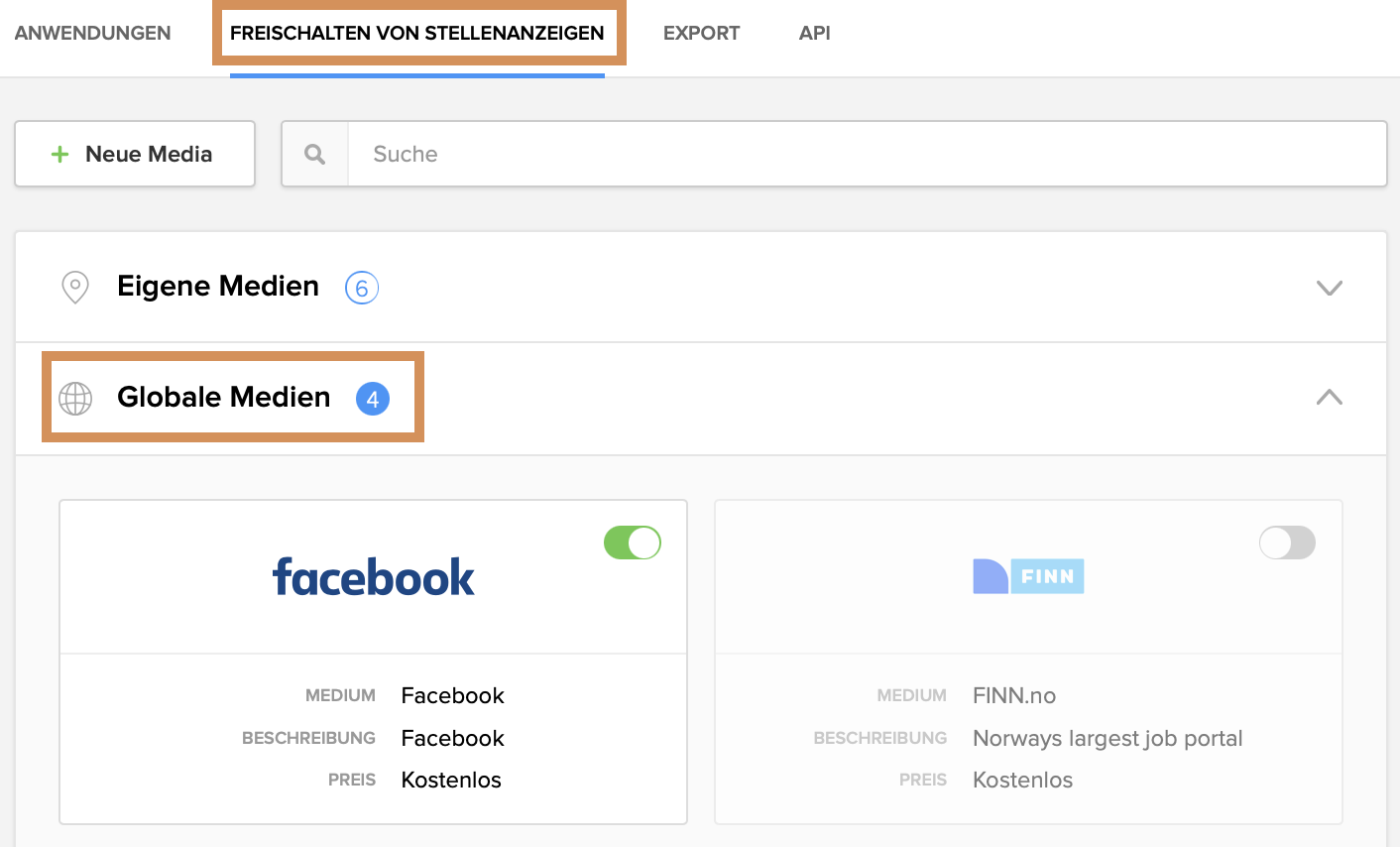The width and height of the screenshot is (1400, 847).
Task: Enable the FINN.no media toggle
Action: click(x=1287, y=543)
